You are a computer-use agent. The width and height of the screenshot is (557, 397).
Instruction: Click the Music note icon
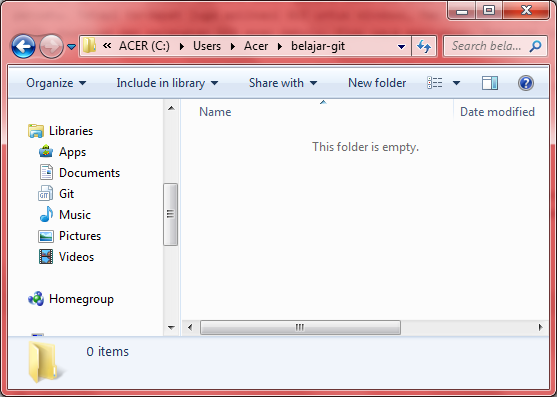pos(46,214)
